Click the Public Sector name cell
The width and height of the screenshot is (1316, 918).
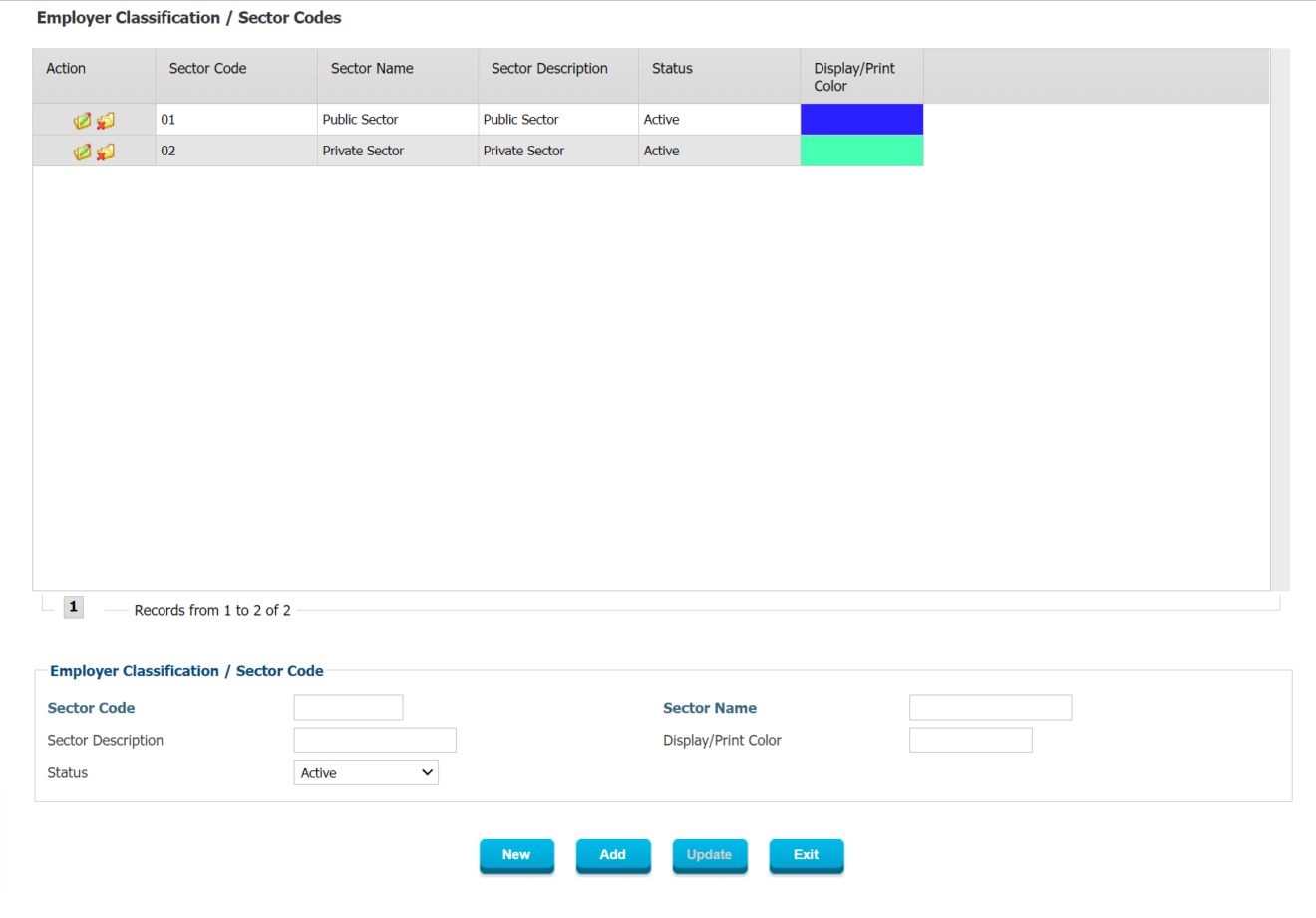398,120
